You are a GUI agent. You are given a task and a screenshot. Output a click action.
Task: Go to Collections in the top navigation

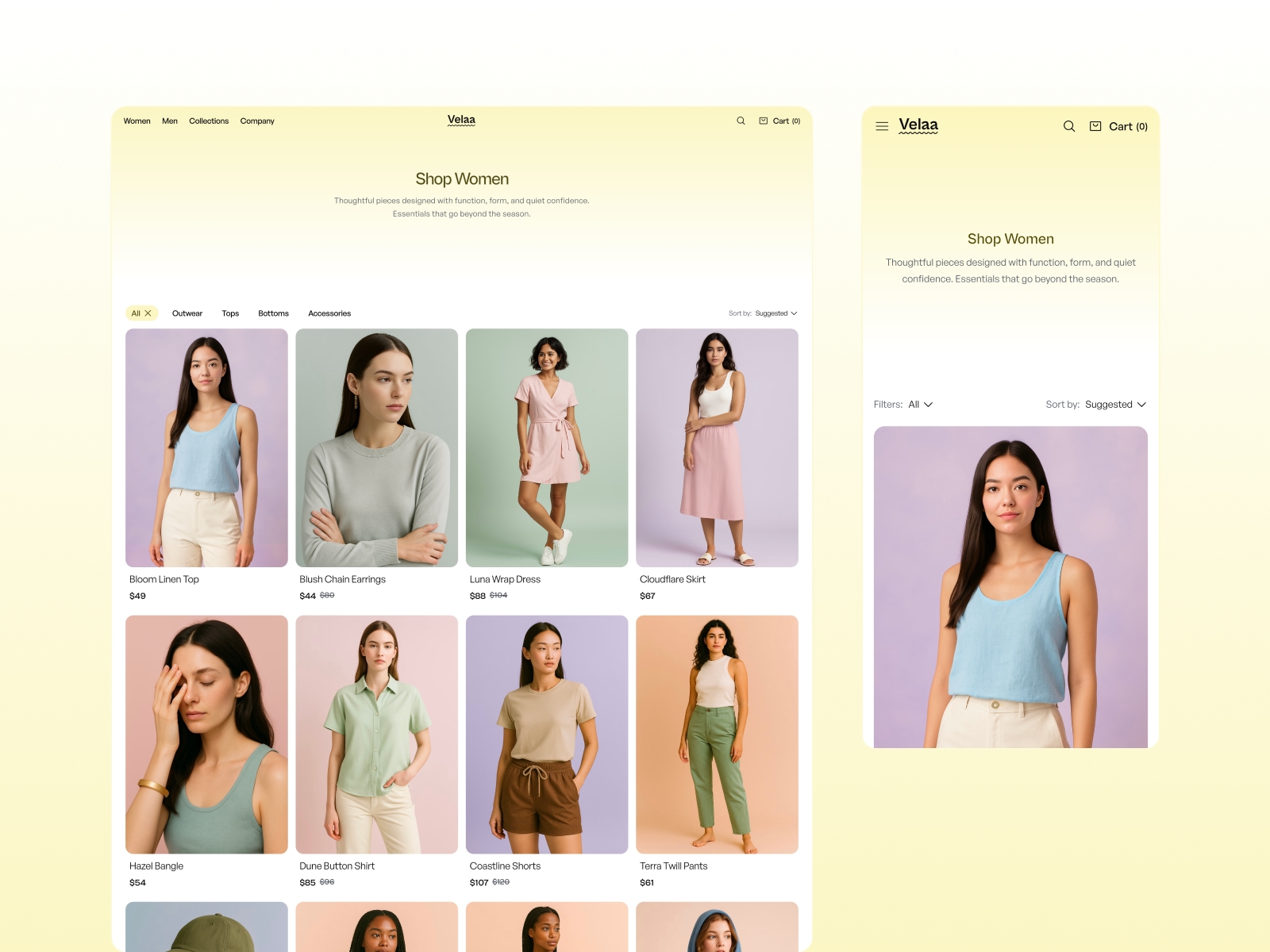pos(209,121)
